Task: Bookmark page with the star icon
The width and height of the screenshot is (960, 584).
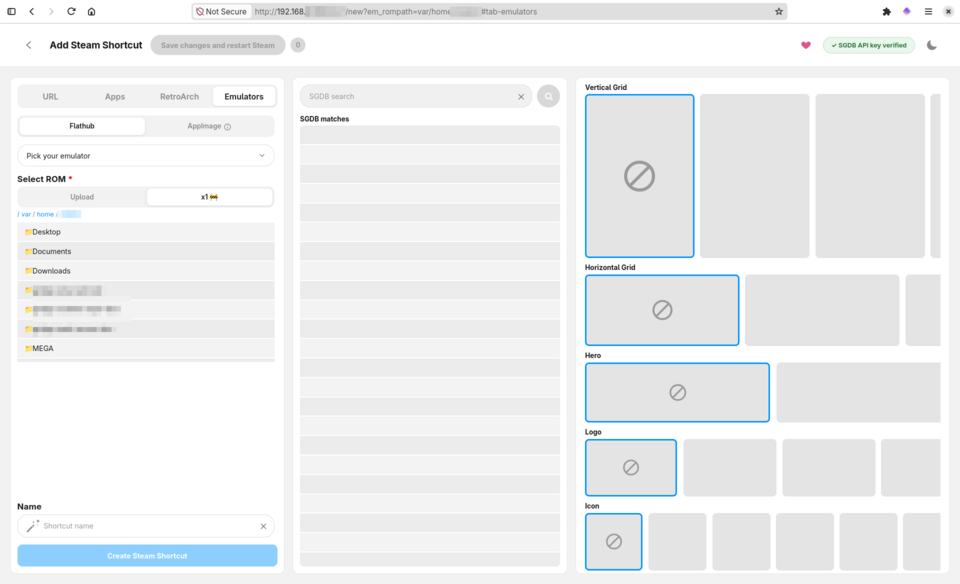Action: [x=779, y=12]
